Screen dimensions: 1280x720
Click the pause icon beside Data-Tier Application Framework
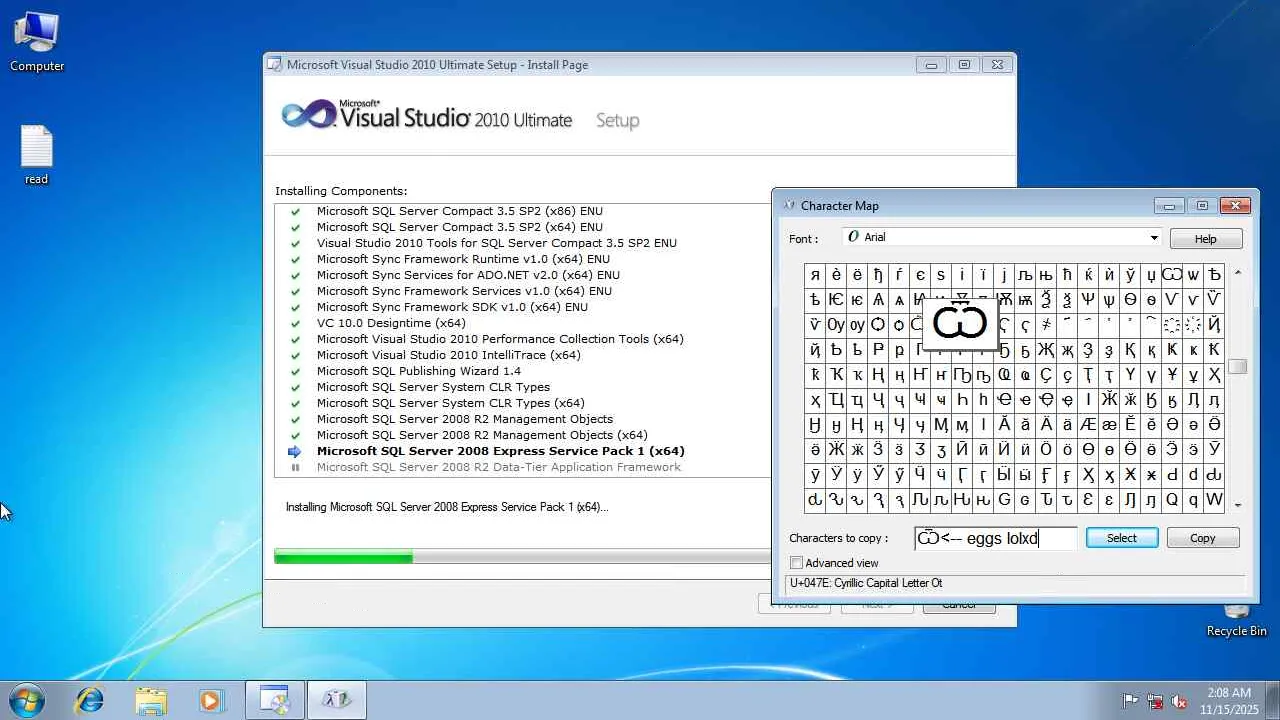point(295,468)
